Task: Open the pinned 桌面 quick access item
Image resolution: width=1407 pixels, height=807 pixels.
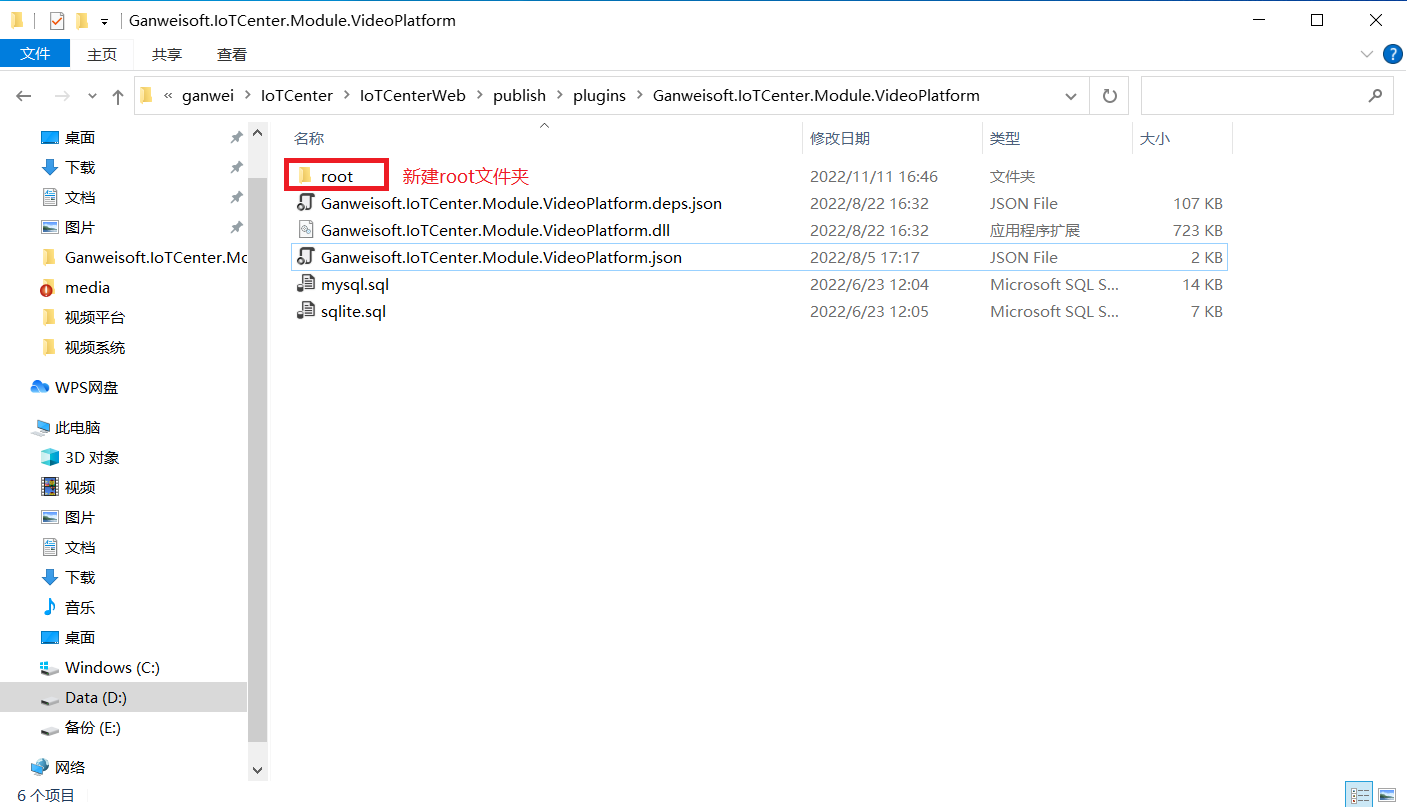Action: [x=80, y=137]
